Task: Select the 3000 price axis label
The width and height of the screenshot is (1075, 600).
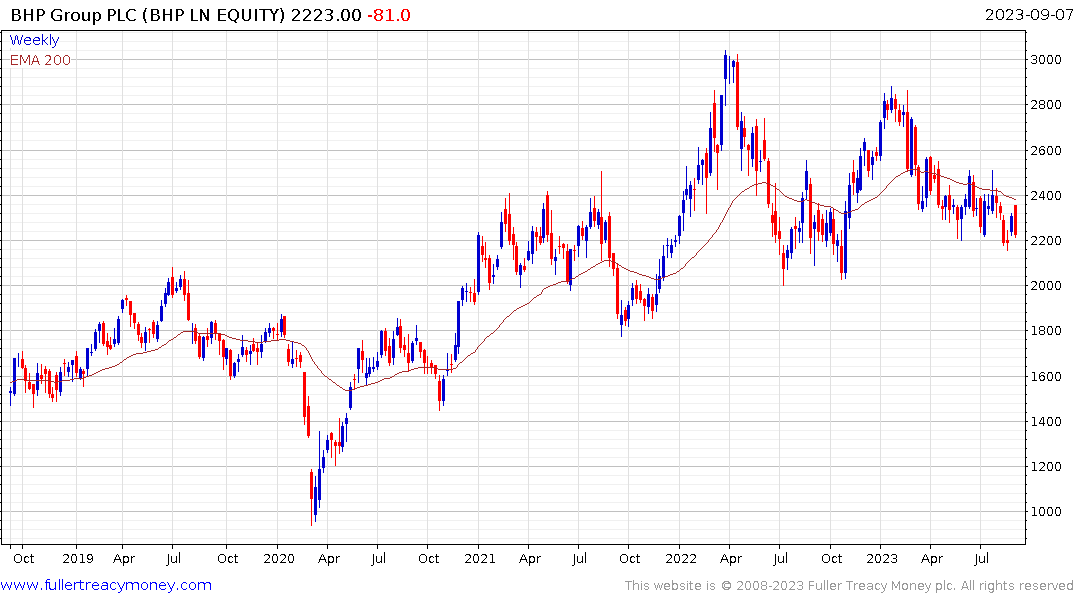Action: [1046, 60]
